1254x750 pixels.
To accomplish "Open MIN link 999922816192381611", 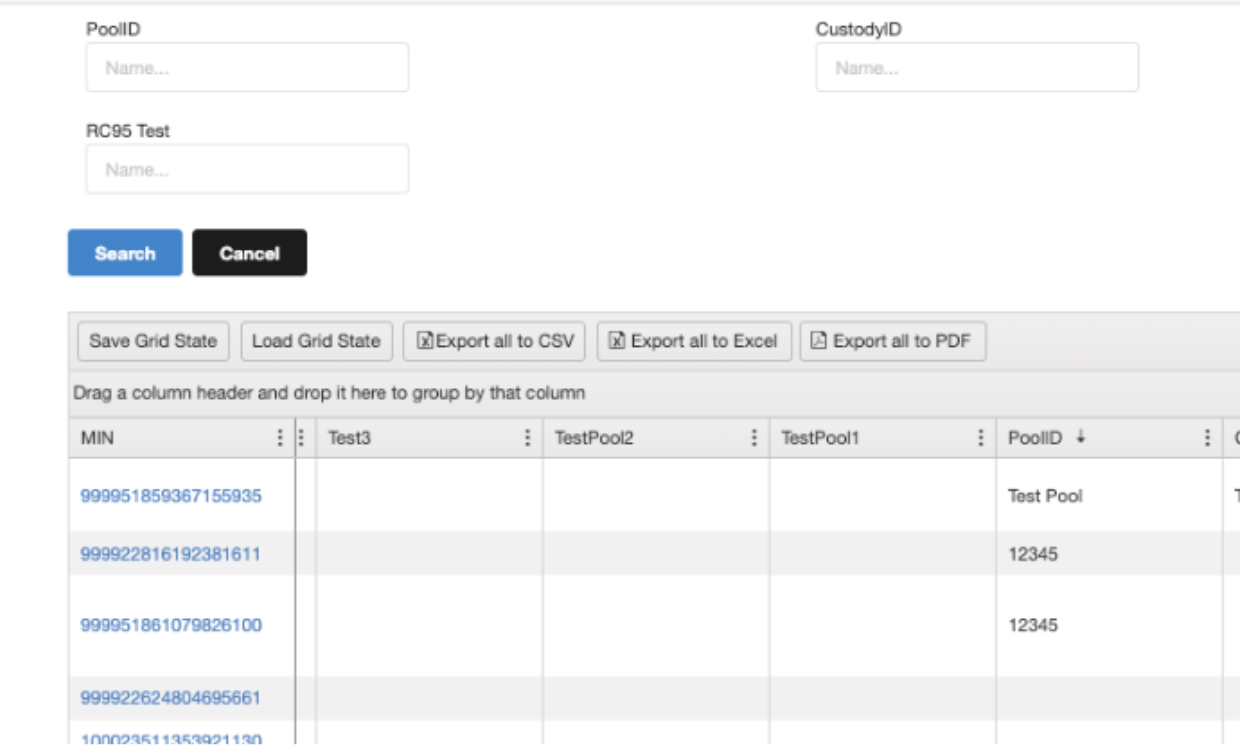I will click(x=171, y=554).
